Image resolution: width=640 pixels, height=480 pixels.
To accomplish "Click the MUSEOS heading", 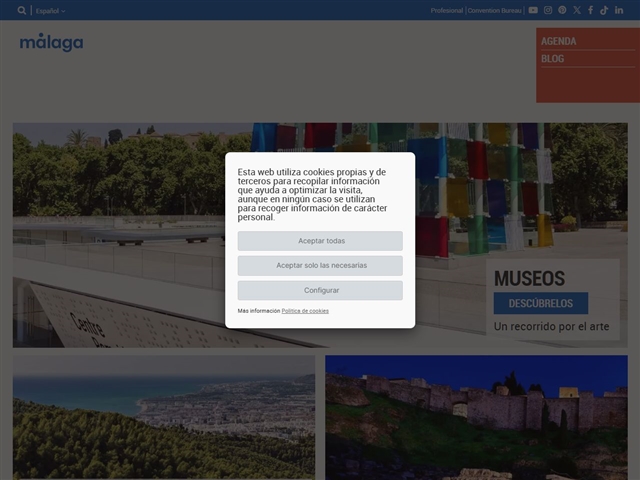I will [x=529, y=279].
